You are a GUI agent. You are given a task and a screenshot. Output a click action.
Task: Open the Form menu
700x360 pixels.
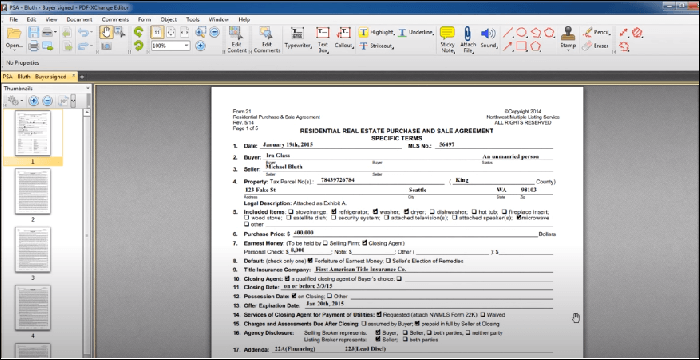[144, 20]
